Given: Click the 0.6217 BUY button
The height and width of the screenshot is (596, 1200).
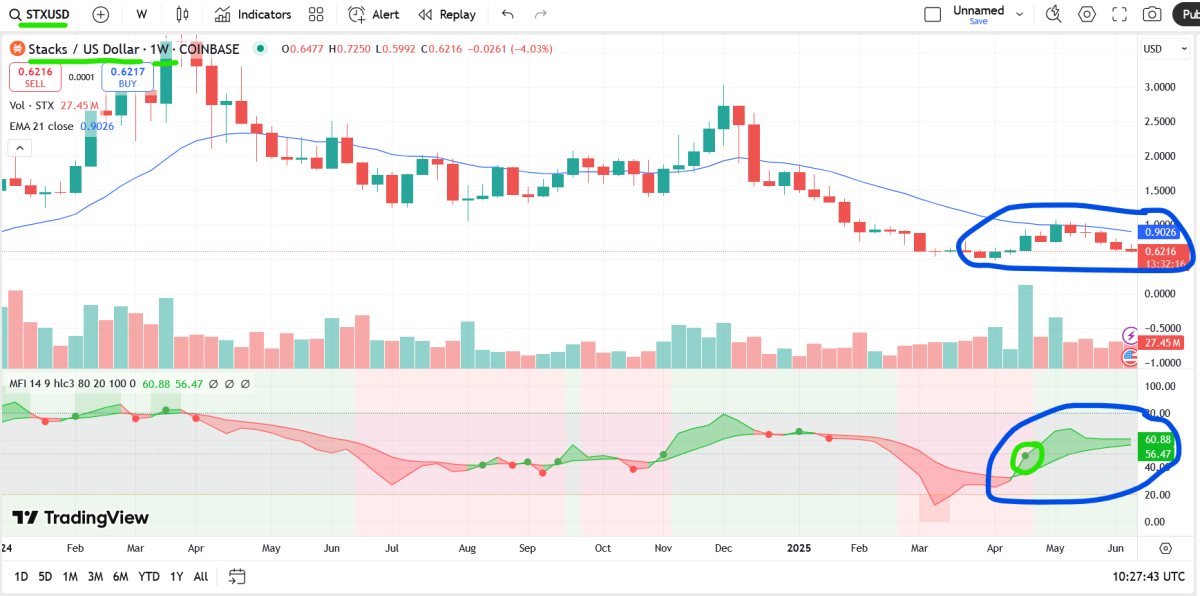Looking at the screenshot, I should [x=127, y=77].
